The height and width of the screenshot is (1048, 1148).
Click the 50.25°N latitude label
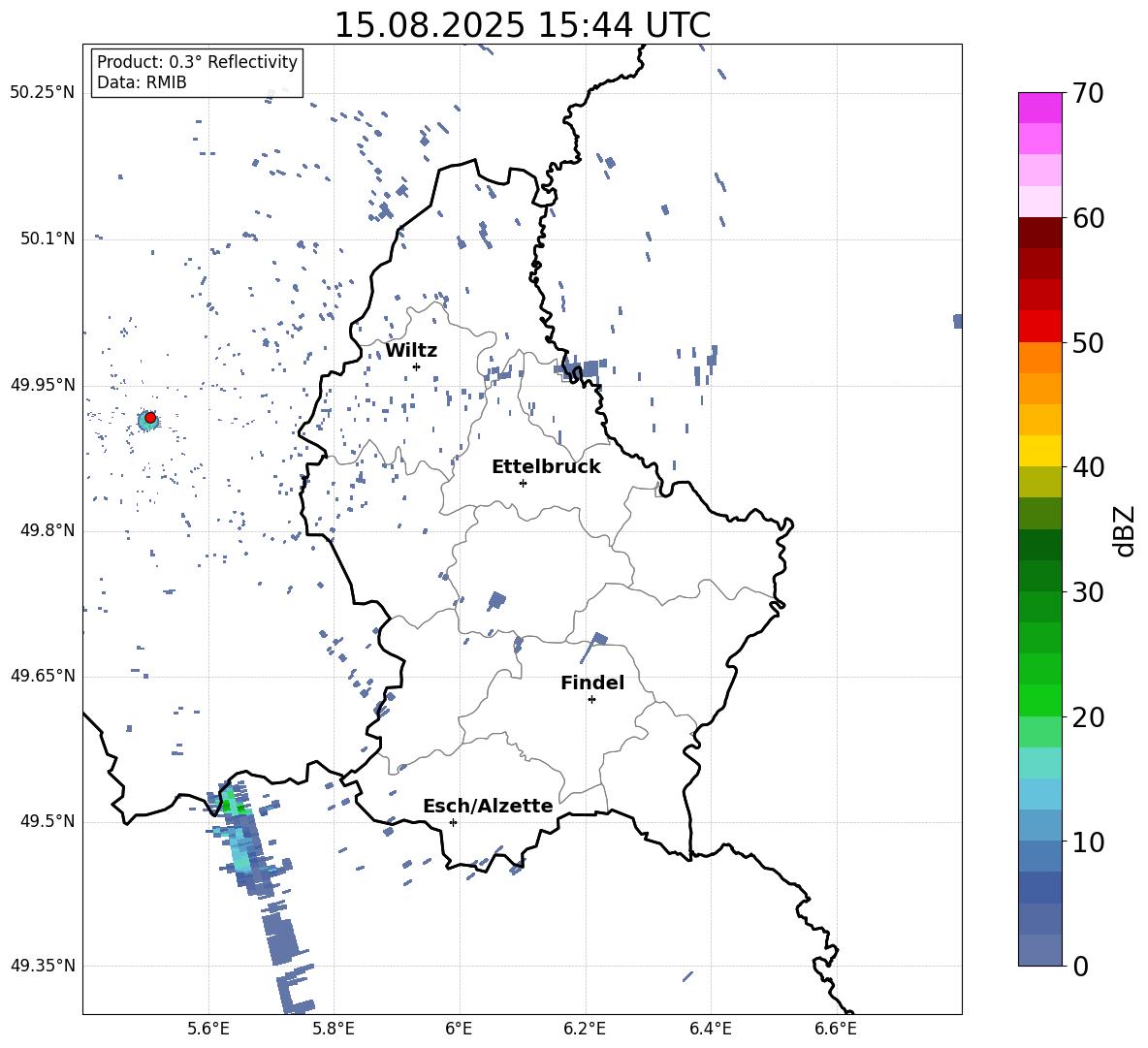[43, 93]
